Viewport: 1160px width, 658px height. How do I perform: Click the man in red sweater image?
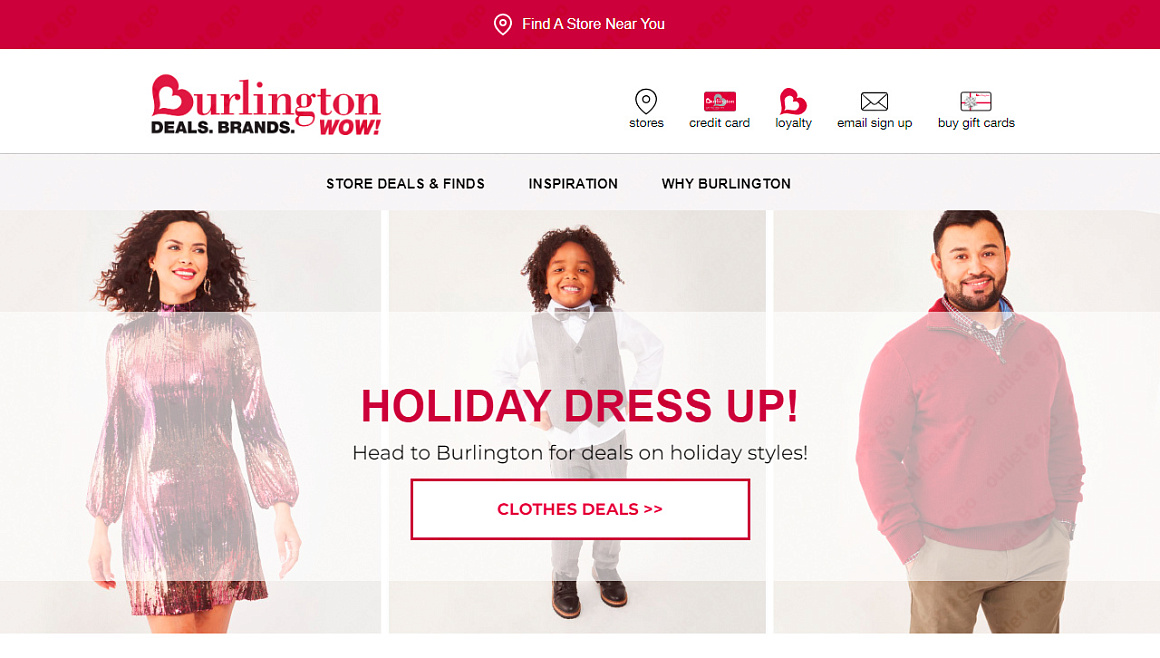pyautogui.click(x=966, y=421)
